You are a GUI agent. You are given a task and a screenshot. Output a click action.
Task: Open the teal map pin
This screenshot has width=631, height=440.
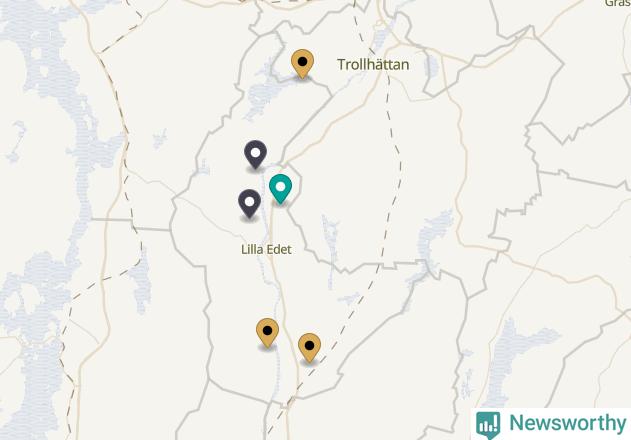(280, 188)
